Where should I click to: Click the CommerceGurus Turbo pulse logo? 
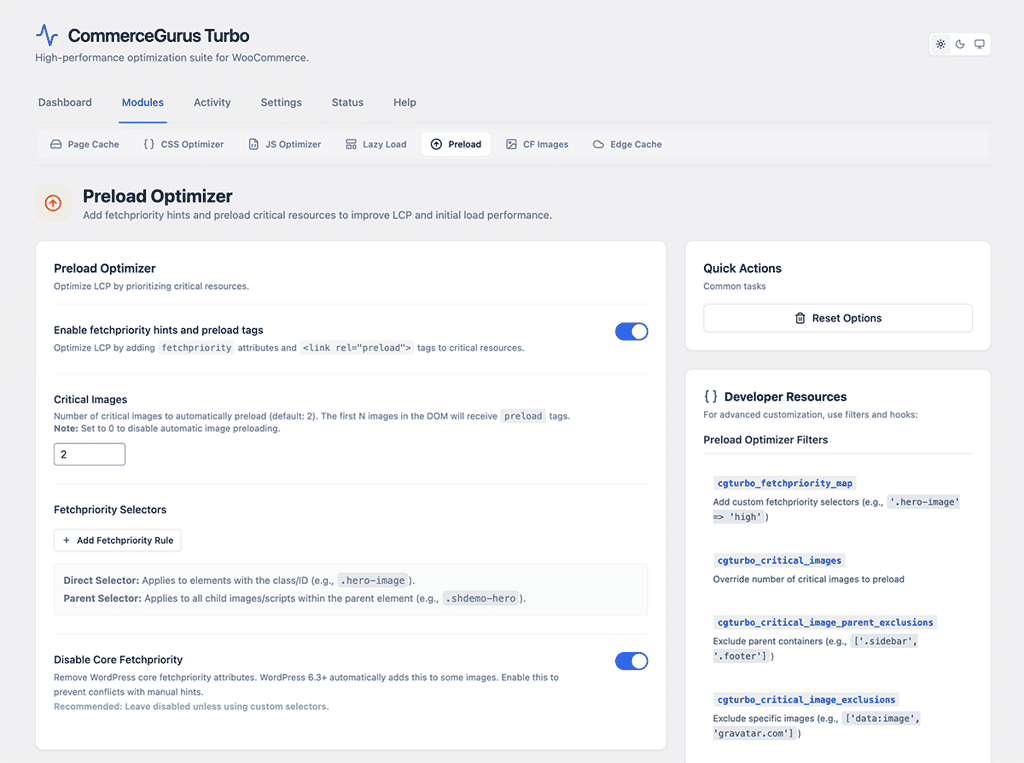pyautogui.click(x=47, y=35)
